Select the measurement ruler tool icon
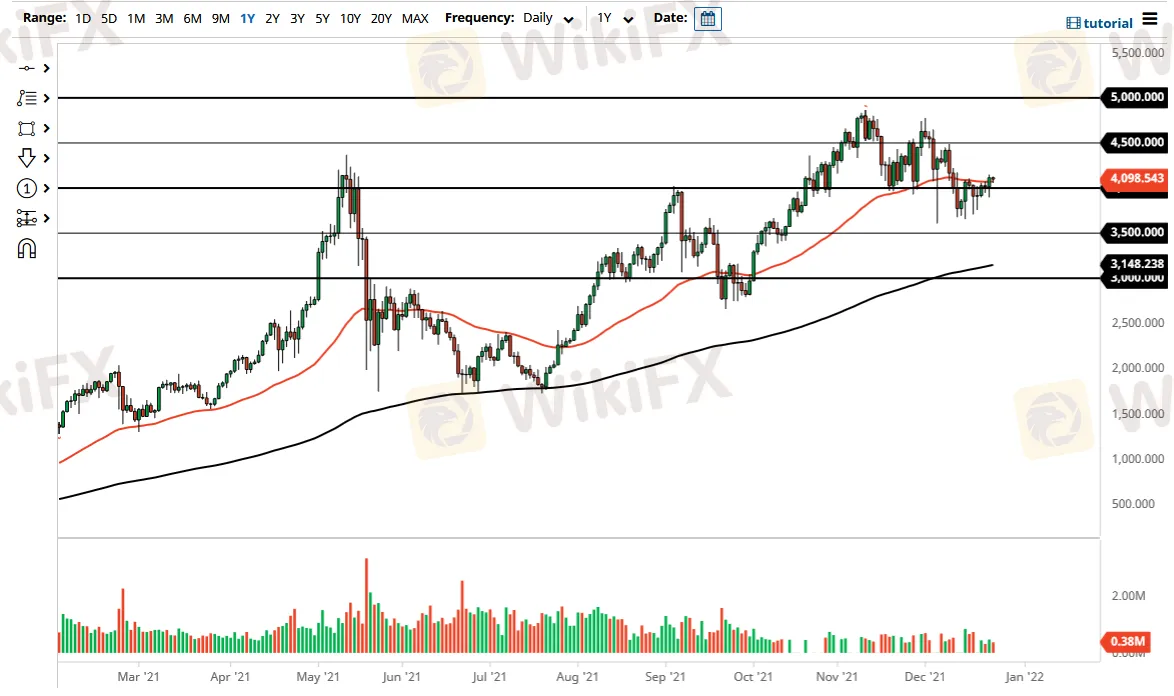 [x=26, y=218]
